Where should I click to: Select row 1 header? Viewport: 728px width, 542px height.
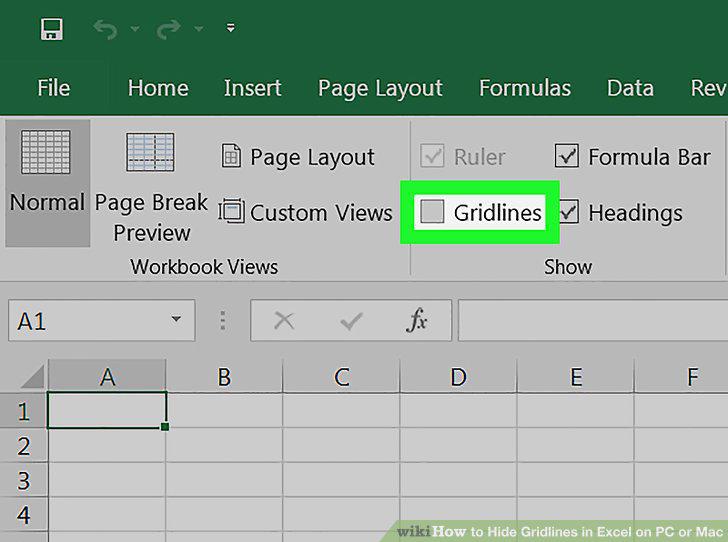pyautogui.click(x=23, y=411)
